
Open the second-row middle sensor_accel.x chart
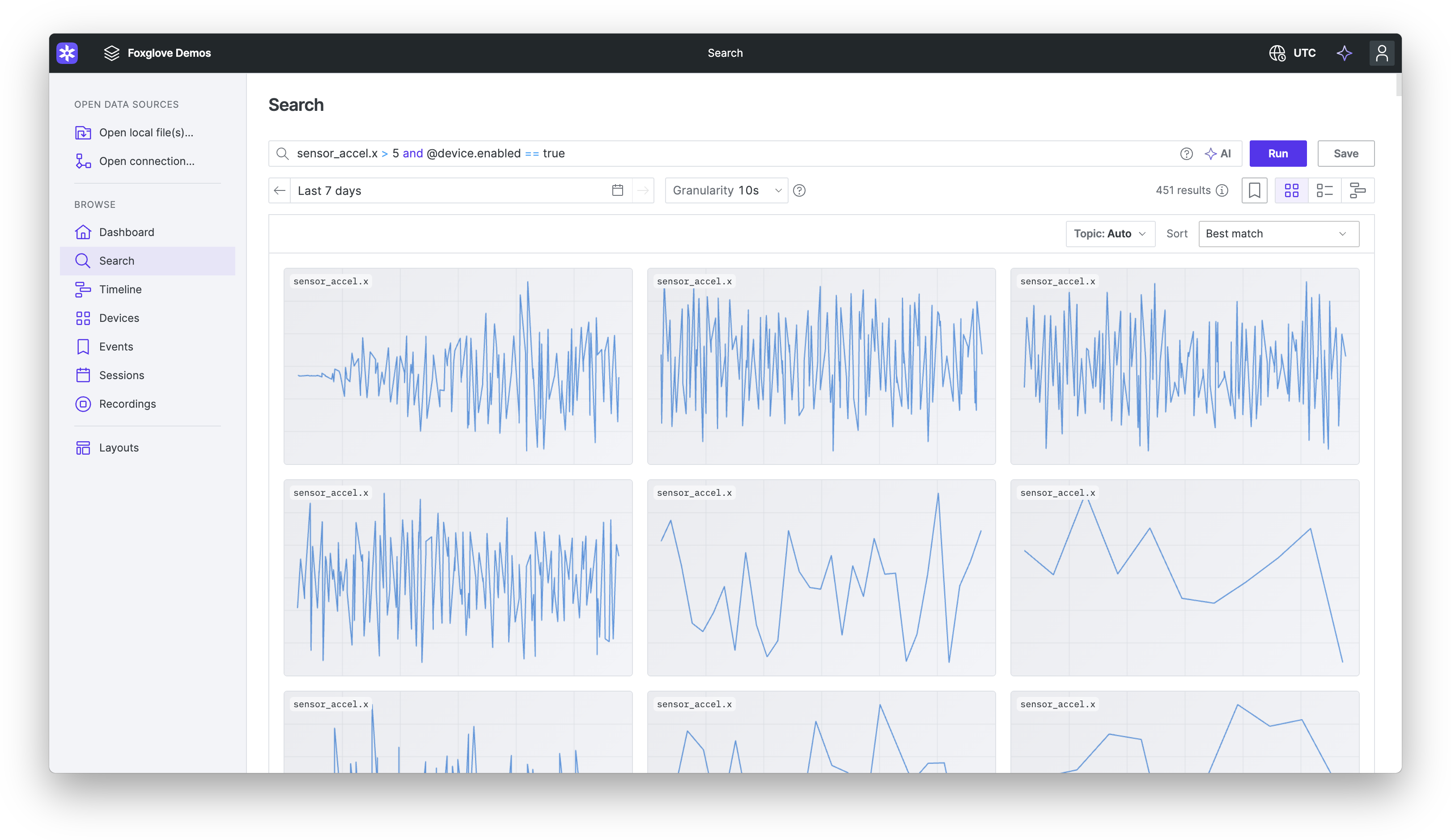point(821,578)
